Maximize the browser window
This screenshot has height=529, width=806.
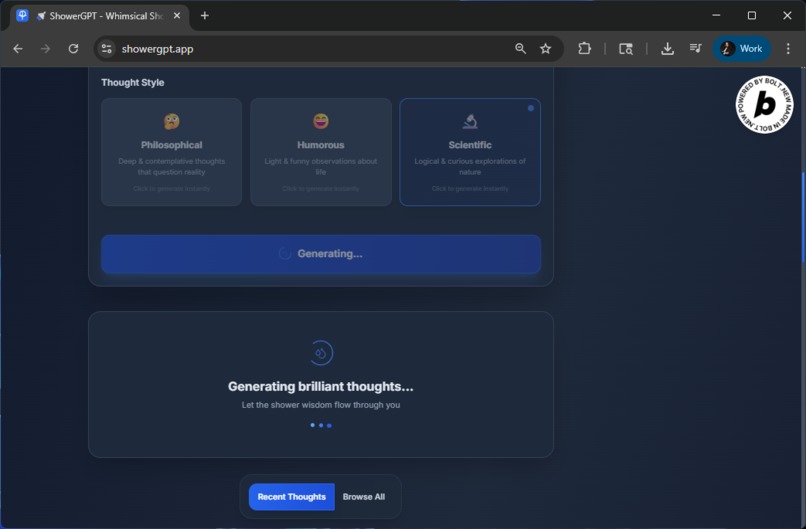pyautogui.click(x=752, y=16)
